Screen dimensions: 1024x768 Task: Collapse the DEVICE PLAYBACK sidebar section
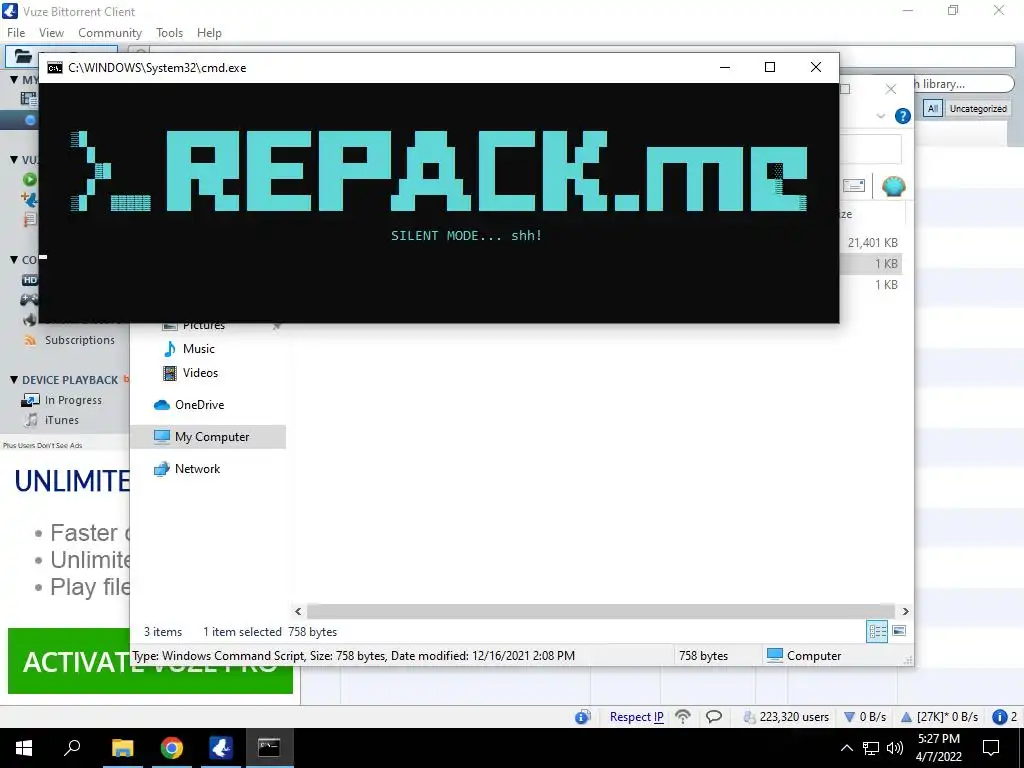[x=14, y=379]
